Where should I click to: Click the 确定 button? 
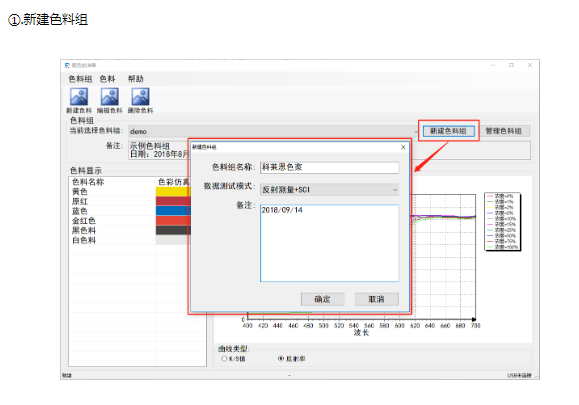pos(322,299)
